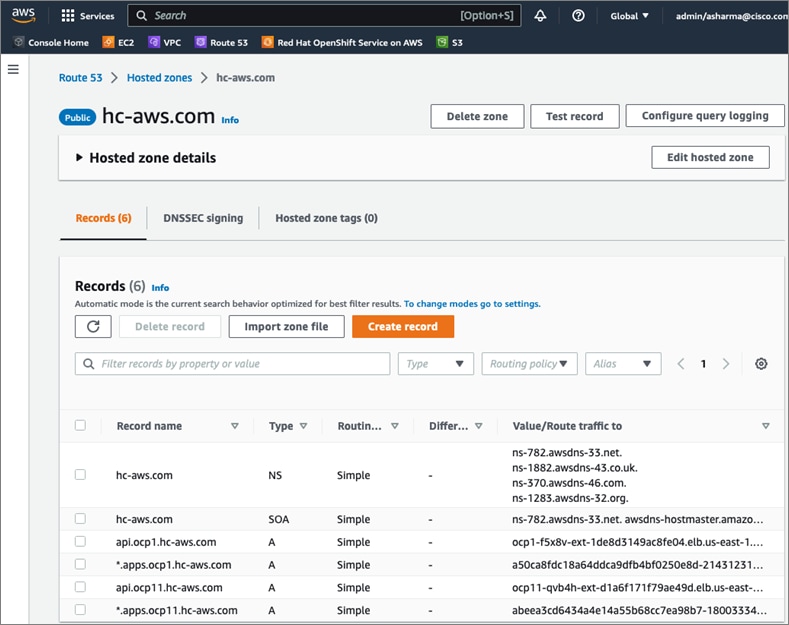Check the *.apps.ocp11.hc-aws.com record
This screenshot has width=789, height=625.
point(80,609)
